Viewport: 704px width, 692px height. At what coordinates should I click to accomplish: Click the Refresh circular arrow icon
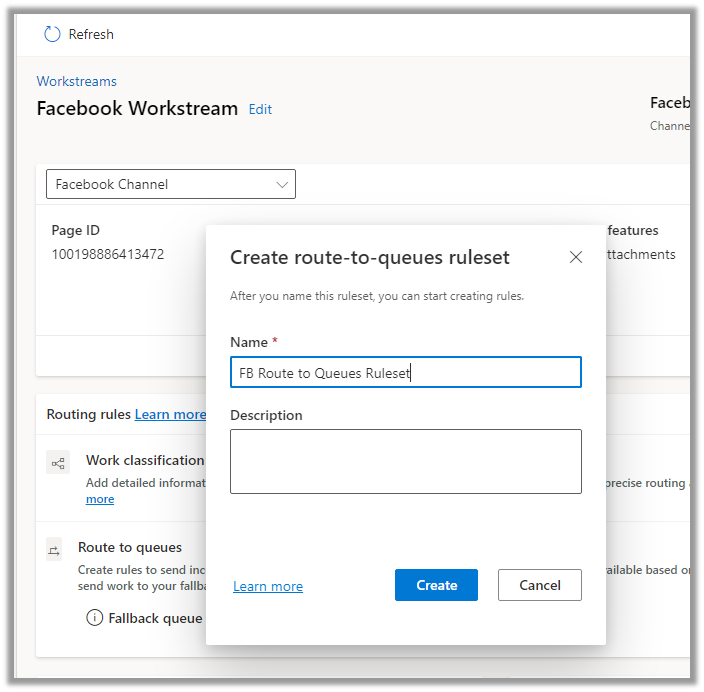tap(52, 34)
